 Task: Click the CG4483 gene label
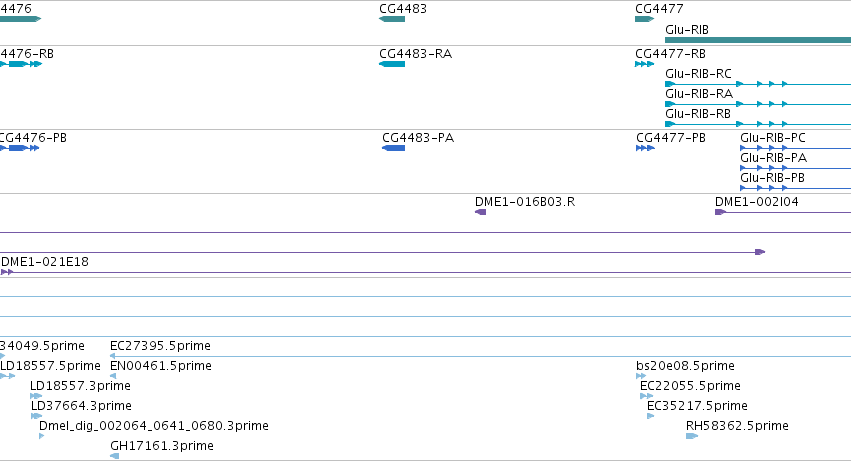(x=403, y=9)
